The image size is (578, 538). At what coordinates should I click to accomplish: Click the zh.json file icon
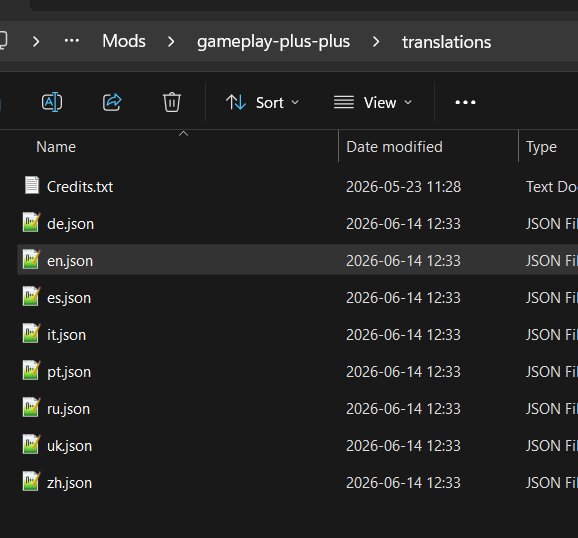tap(31, 481)
